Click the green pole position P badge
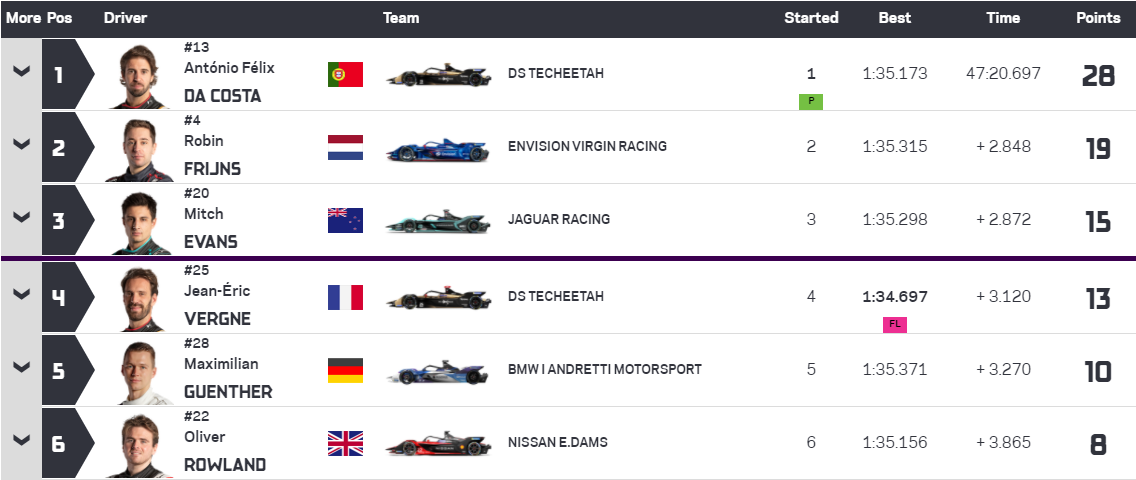 point(811,101)
